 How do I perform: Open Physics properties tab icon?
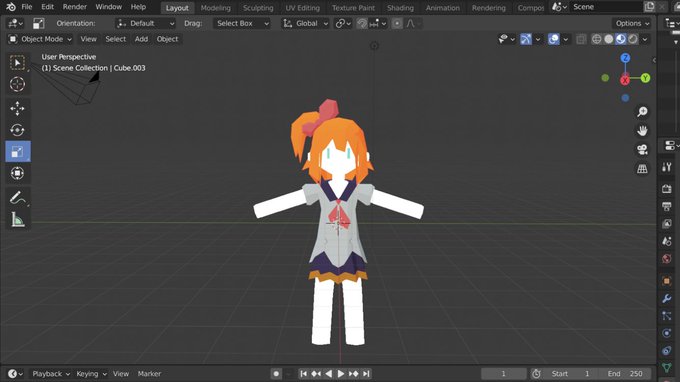click(x=667, y=333)
